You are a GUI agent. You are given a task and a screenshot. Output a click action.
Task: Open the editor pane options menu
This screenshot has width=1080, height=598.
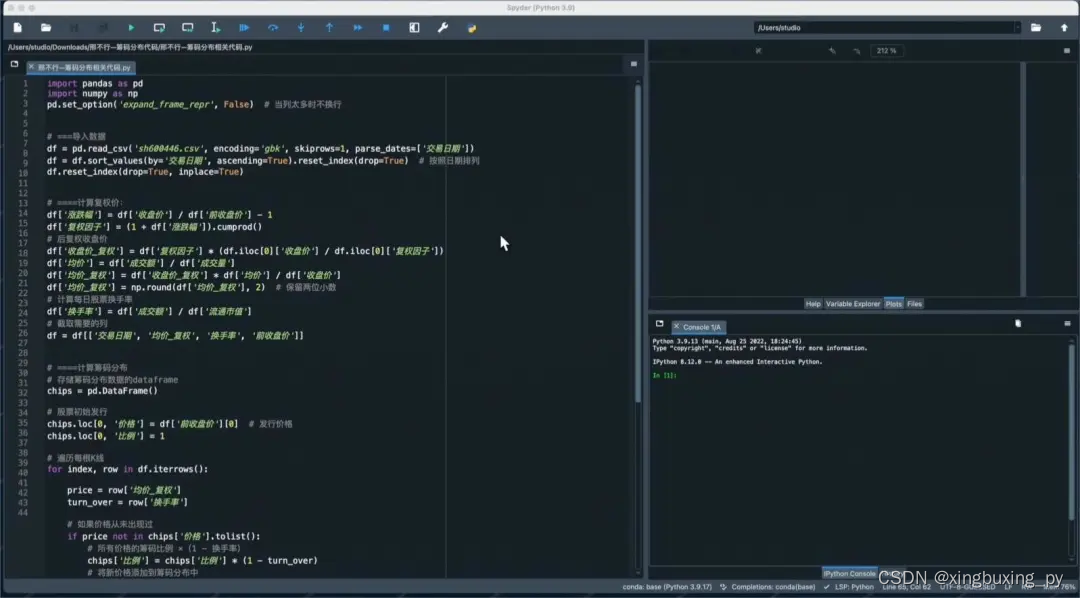[634, 64]
